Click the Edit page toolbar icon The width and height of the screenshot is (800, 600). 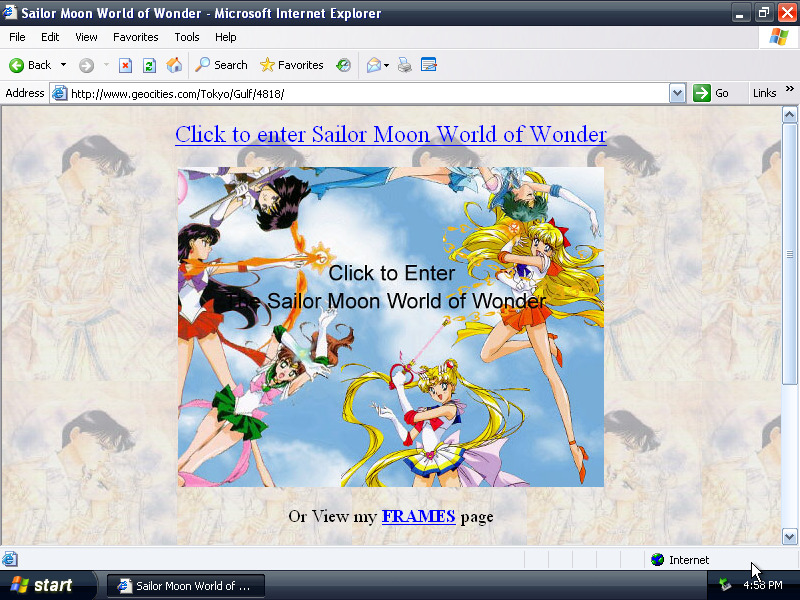429,65
